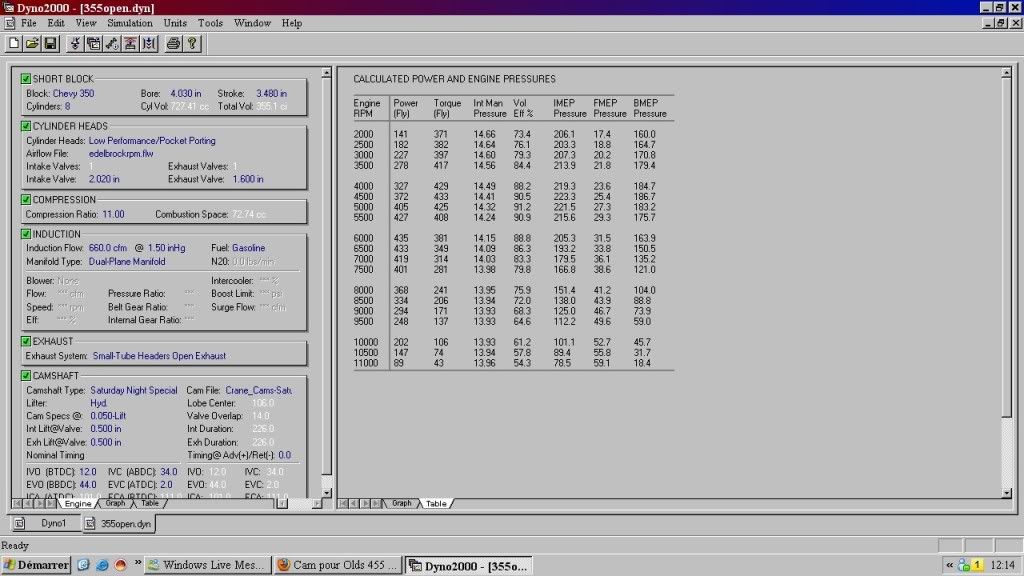Click the document icon left of File menu
This screenshot has width=1024, height=576.
point(9,23)
